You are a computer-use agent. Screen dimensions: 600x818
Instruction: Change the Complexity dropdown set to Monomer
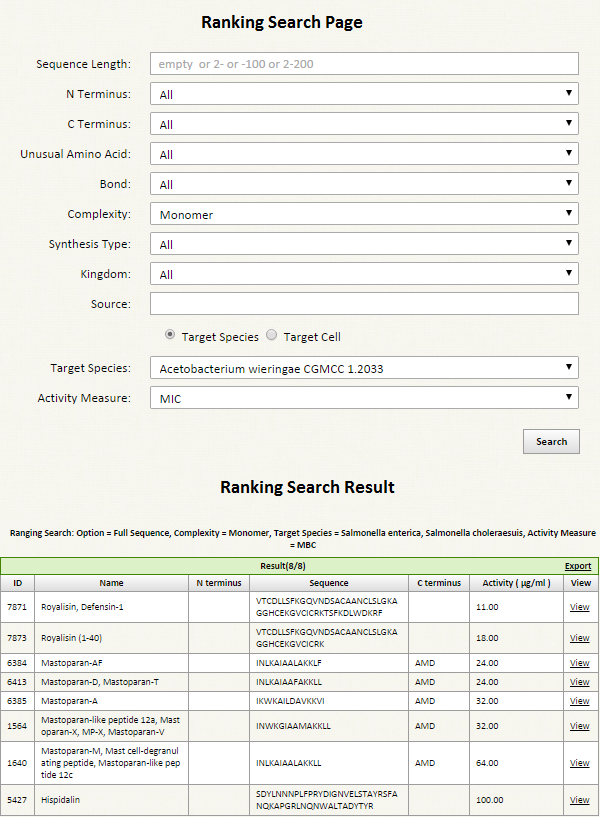[364, 214]
